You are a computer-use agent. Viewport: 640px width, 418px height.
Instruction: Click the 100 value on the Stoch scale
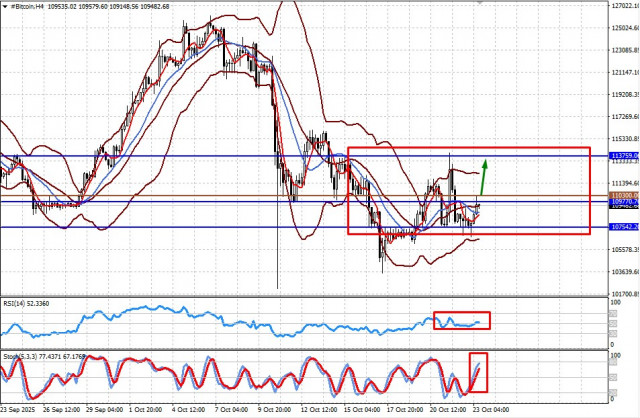(x=615, y=356)
